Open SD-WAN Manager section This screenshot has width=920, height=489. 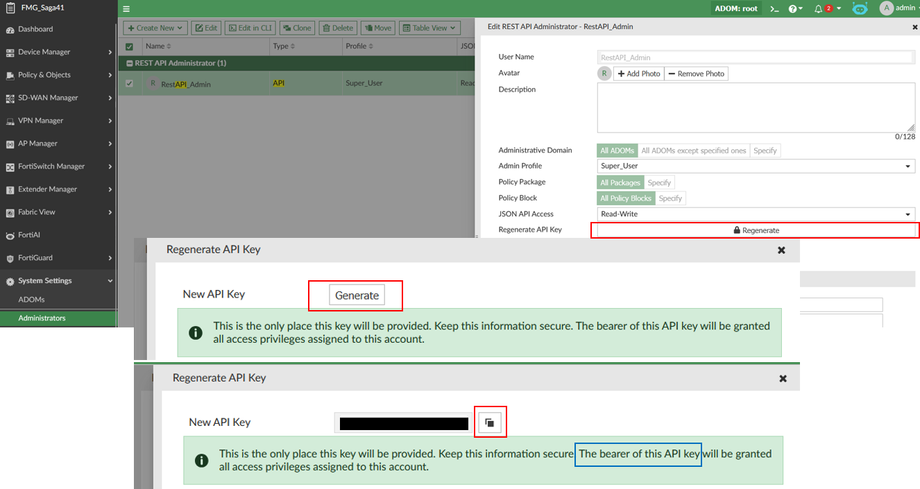[48, 98]
